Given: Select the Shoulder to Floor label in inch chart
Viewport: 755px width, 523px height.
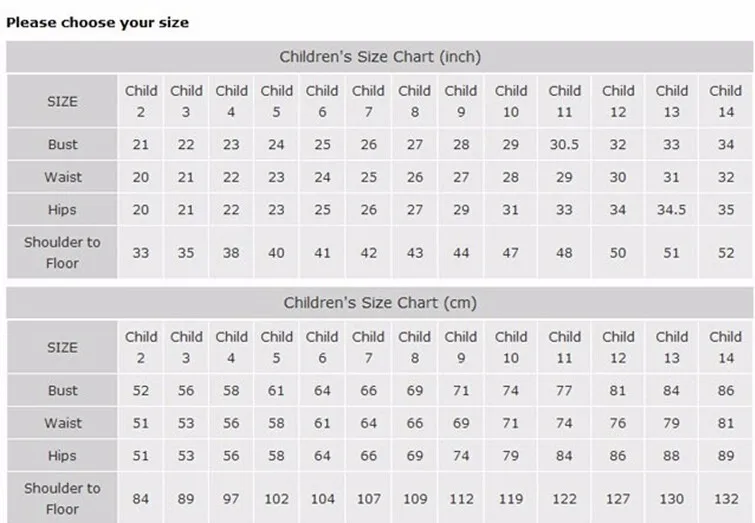Looking at the screenshot, I should [62, 252].
